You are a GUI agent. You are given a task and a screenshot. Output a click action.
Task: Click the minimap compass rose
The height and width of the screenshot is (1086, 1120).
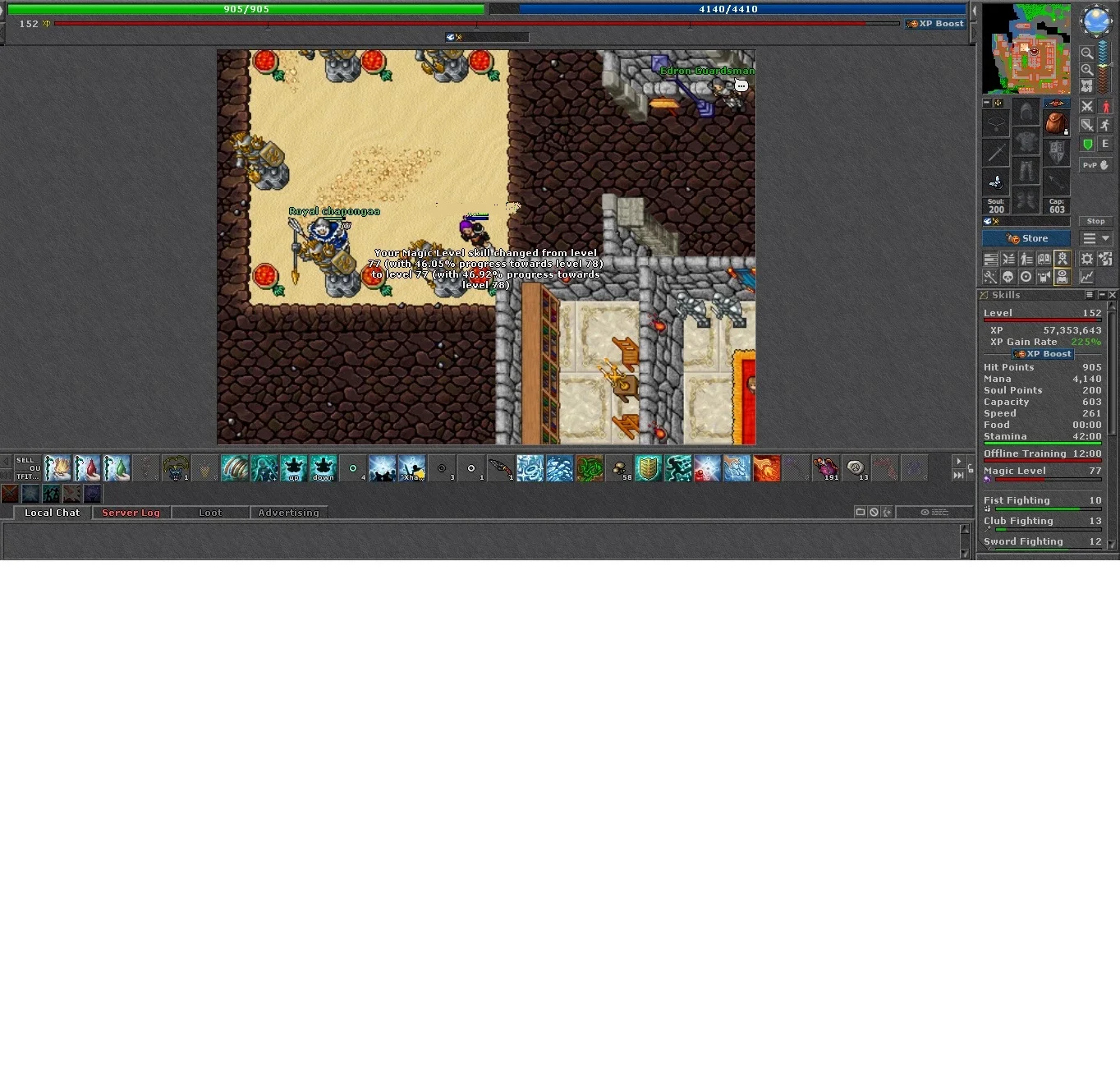[1097, 21]
